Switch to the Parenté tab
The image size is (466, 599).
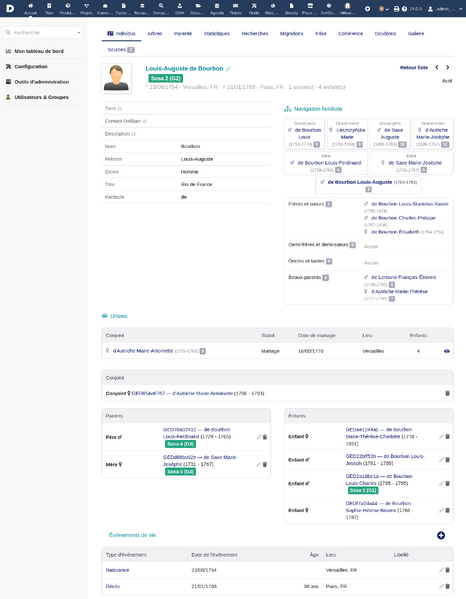[x=183, y=34]
